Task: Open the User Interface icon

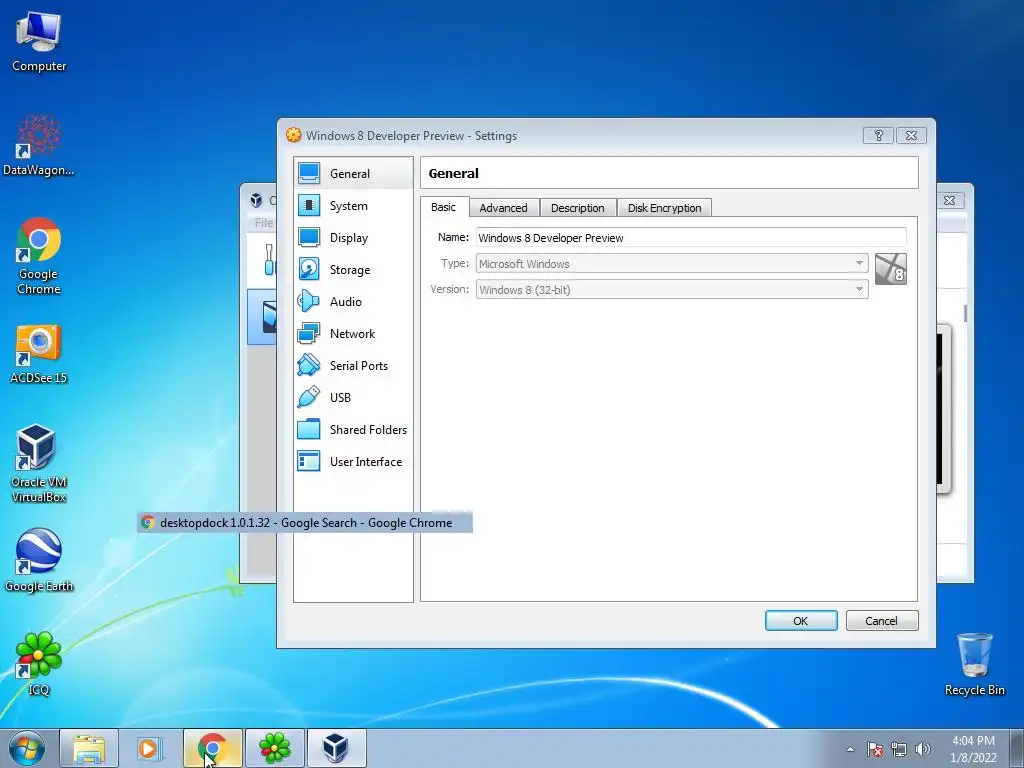Action: click(309, 461)
